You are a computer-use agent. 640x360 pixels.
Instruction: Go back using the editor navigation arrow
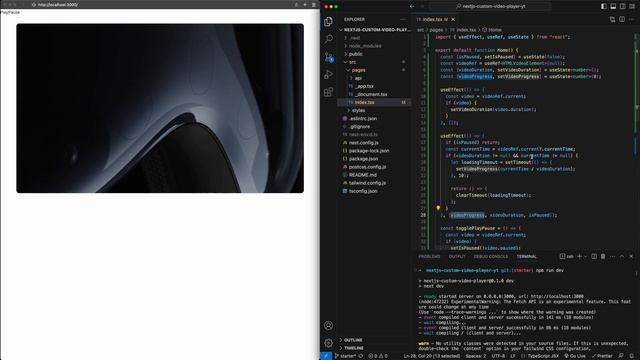(412, 6)
